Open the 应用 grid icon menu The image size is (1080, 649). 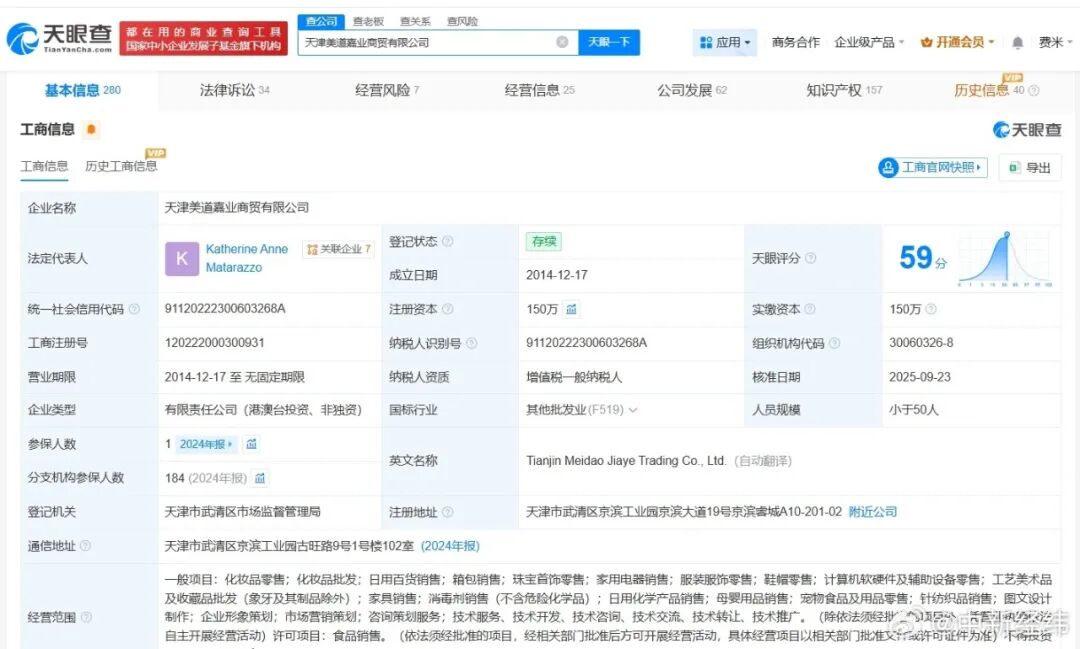click(705, 42)
